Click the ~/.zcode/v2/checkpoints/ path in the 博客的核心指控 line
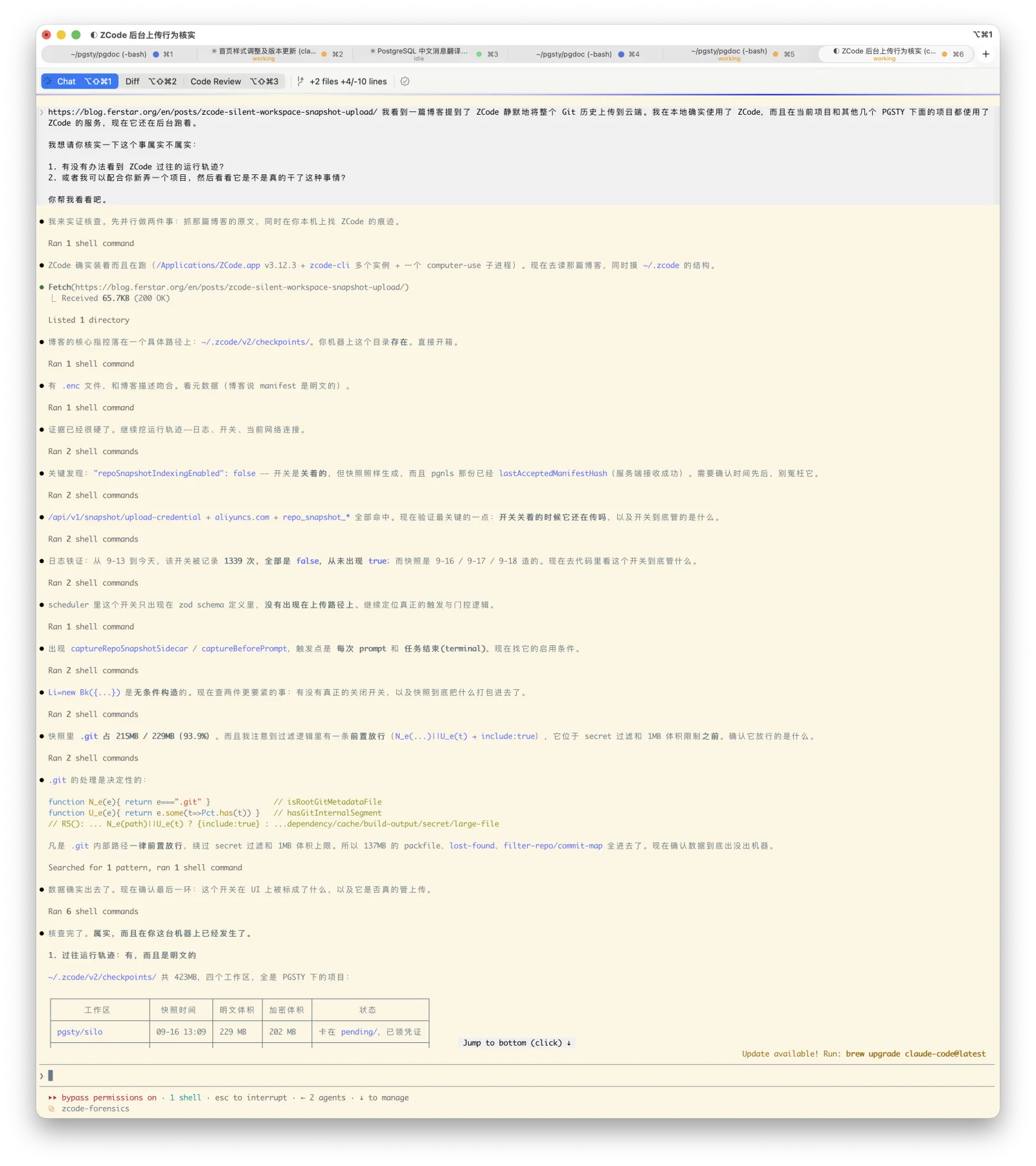The height and width of the screenshot is (1166, 1036). coord(256,342)
